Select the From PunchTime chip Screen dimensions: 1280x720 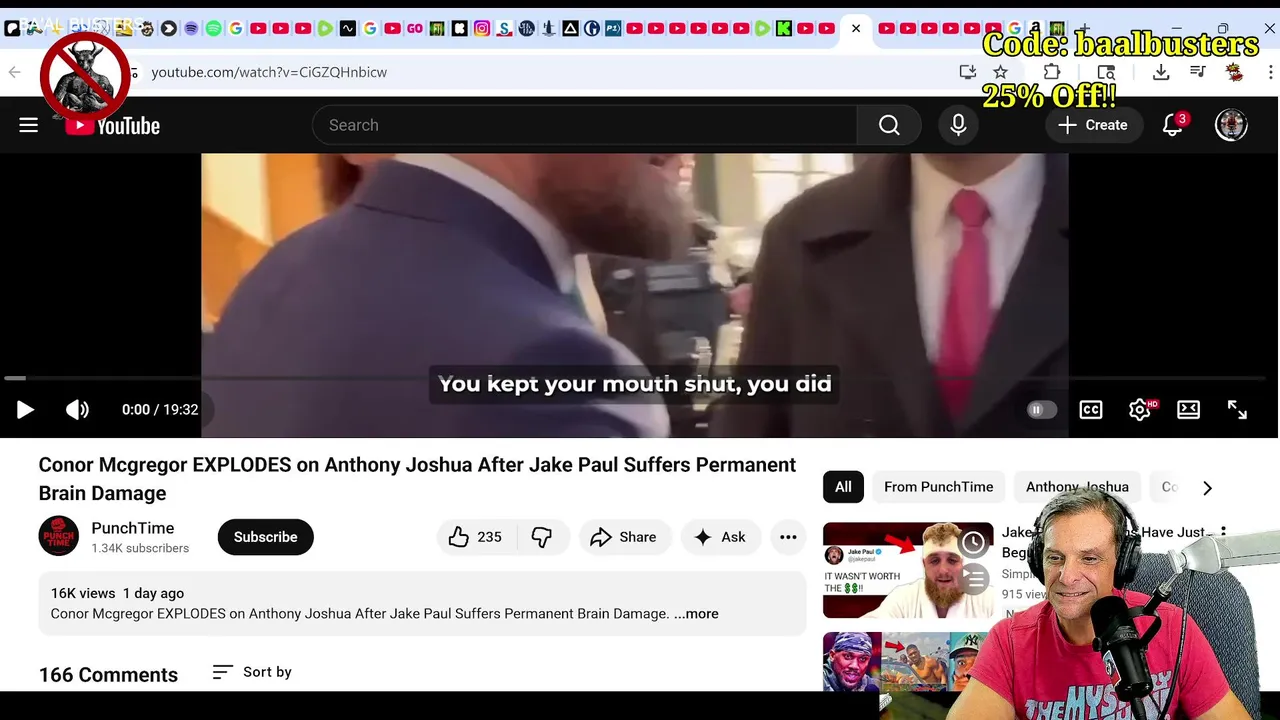click(938, 487)
